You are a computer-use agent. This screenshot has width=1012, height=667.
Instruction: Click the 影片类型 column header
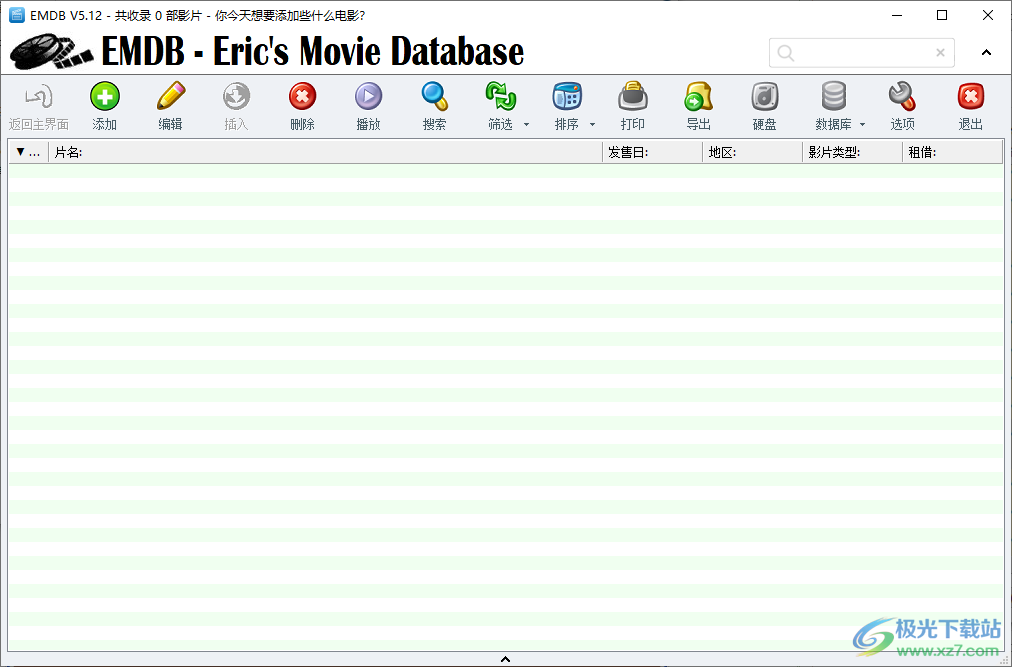click(852, 152)
